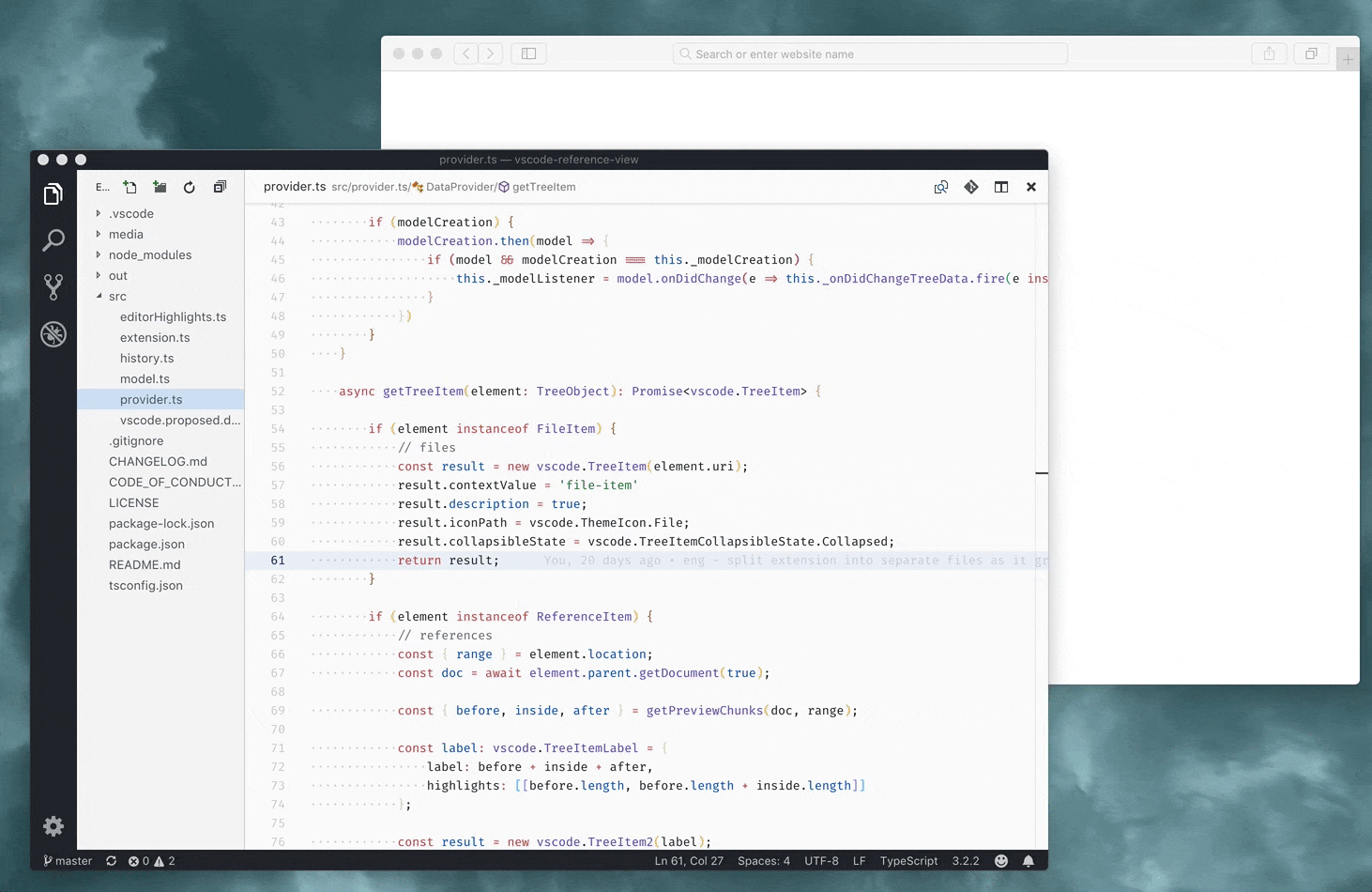Click the Spaces: 4 indentation setting
Image resolution: width=1372 pixels, height=892 pixels.
(x=763, y=861)
